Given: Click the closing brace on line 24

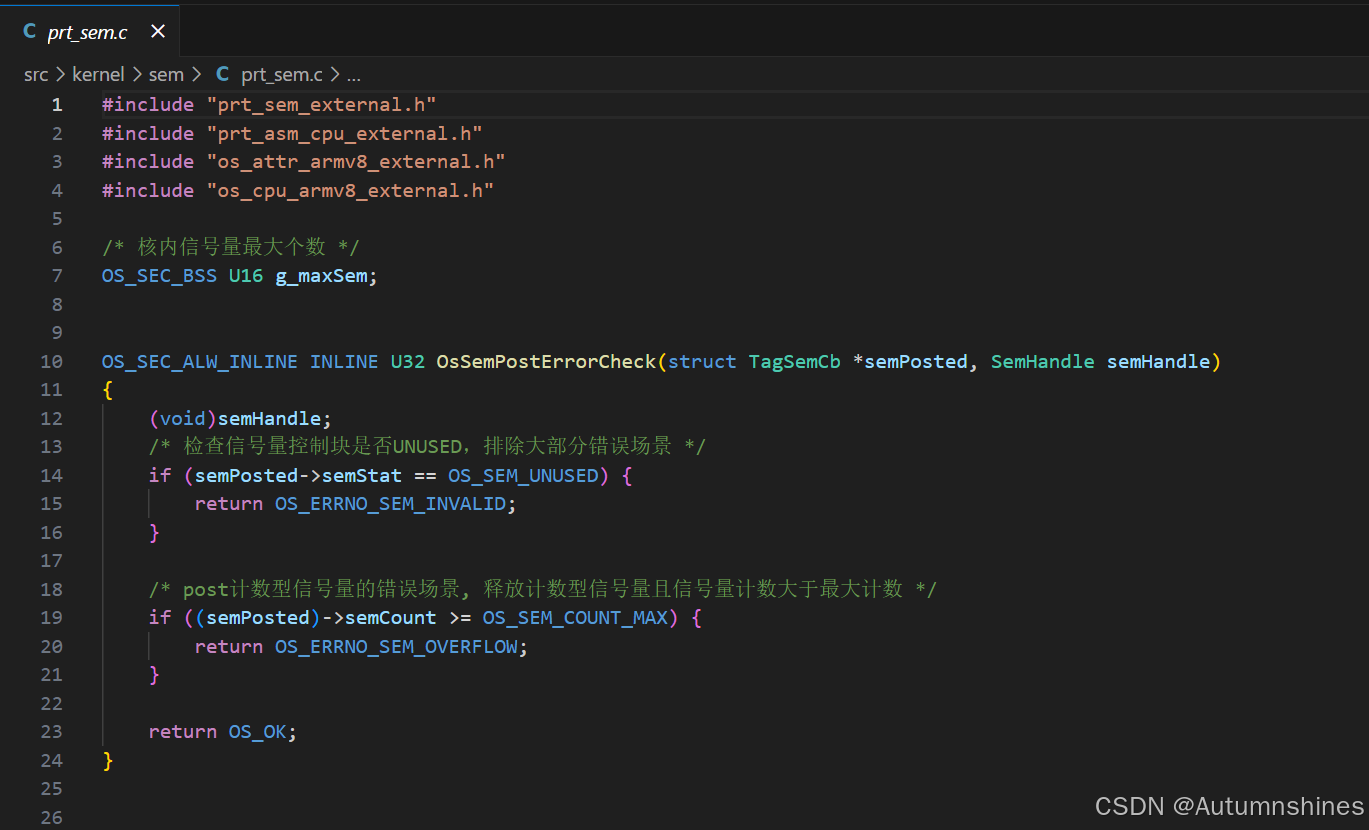Looking at the screenshot, I should pos(108,761).
